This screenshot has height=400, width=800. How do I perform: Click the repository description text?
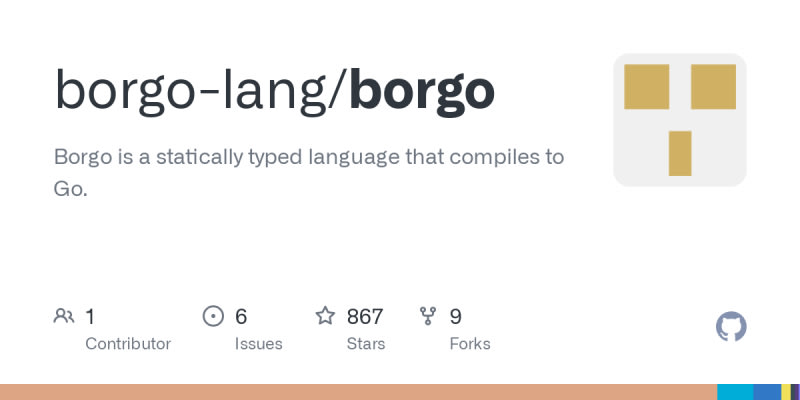click(x=309, y=173)
